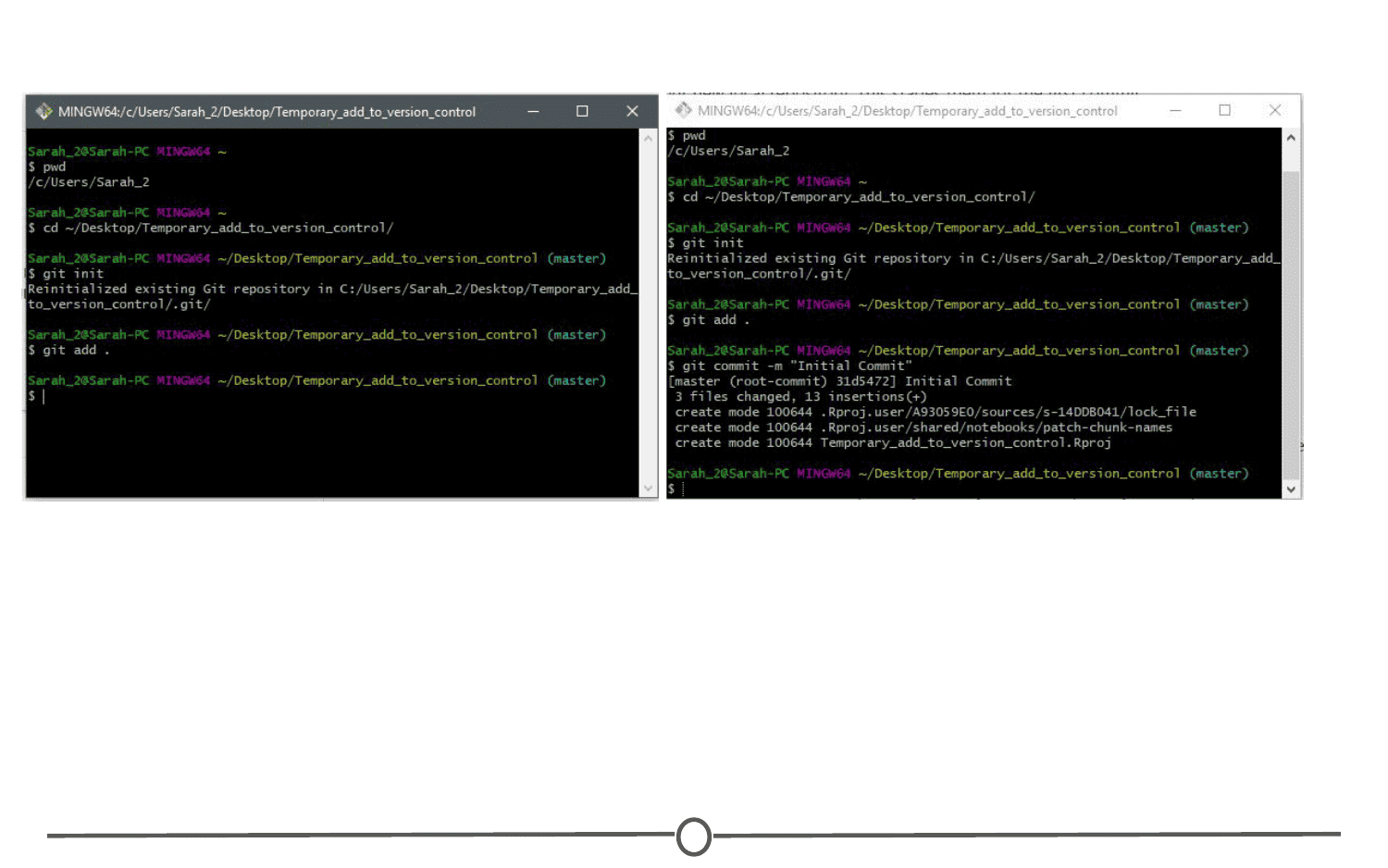The height and width of the screenshot is (868, 1388).
Task: Click 'cd ~/Desktop/Temporary_add_to_version_control/' in left terminal
Action: [218, 228]
